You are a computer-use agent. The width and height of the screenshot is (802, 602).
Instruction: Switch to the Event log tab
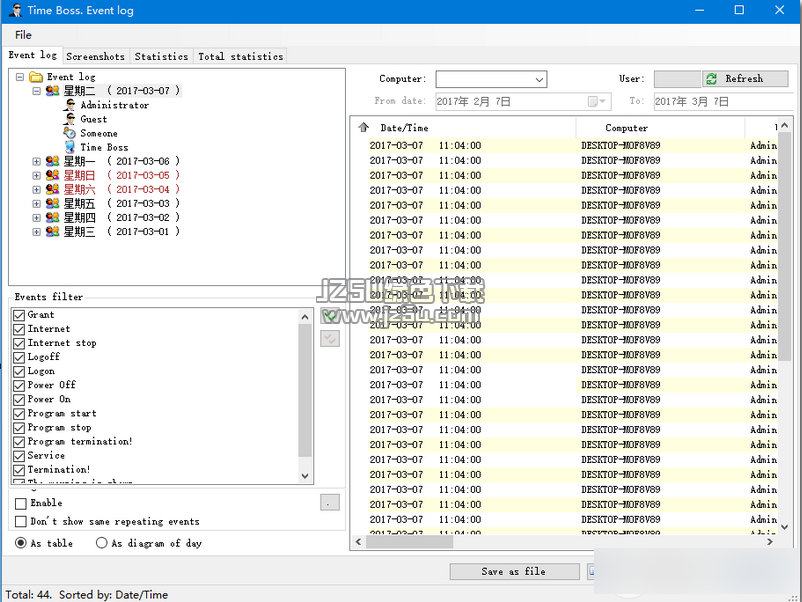(x=33, y=55)
